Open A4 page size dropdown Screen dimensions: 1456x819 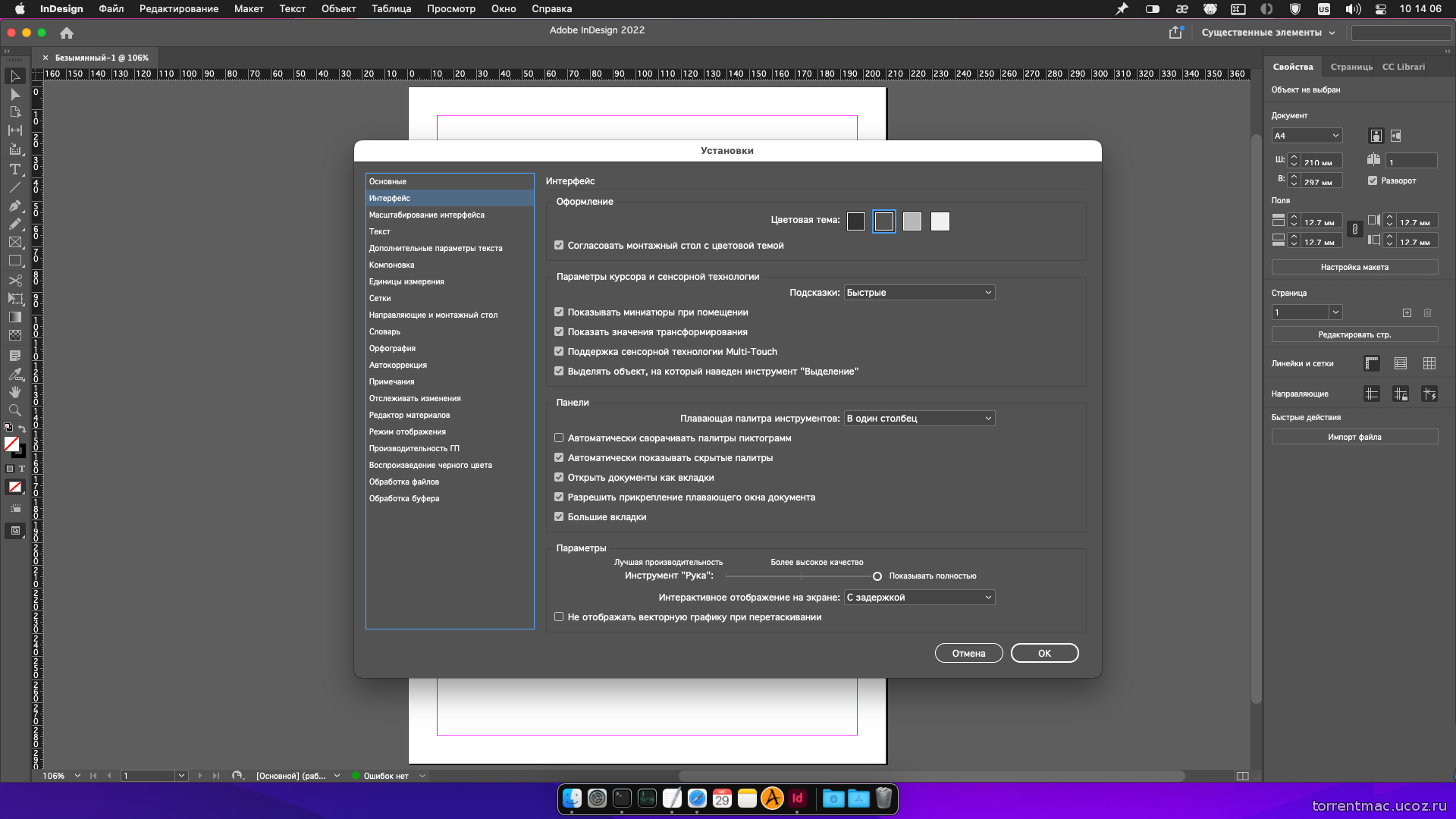coord(1307,136)
